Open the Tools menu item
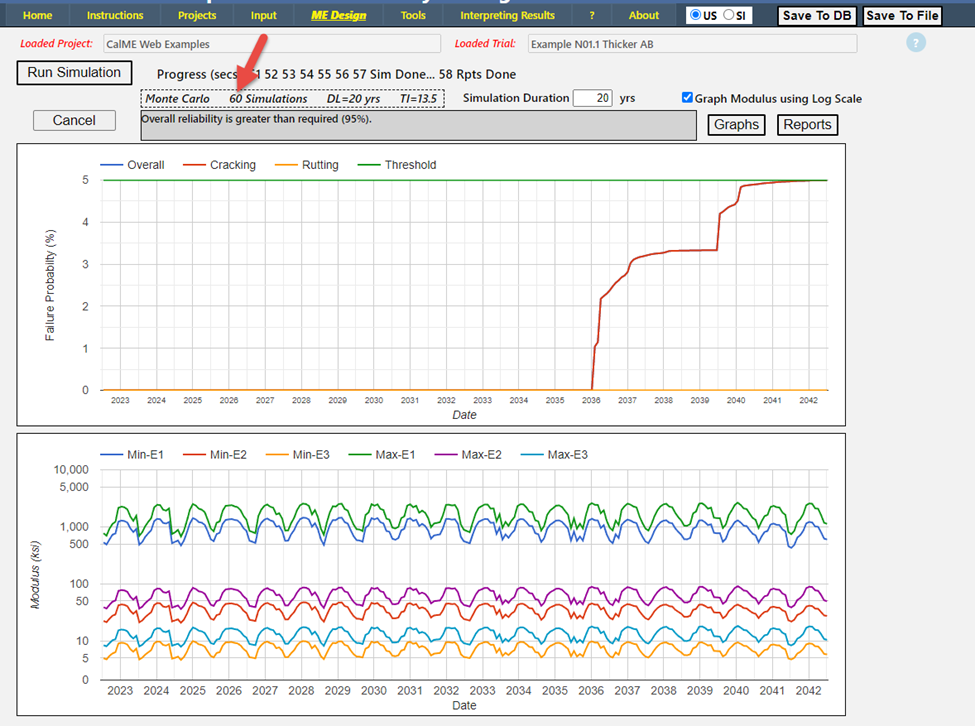Viewport: 975px width, 726px height. [x=412, y=15]
